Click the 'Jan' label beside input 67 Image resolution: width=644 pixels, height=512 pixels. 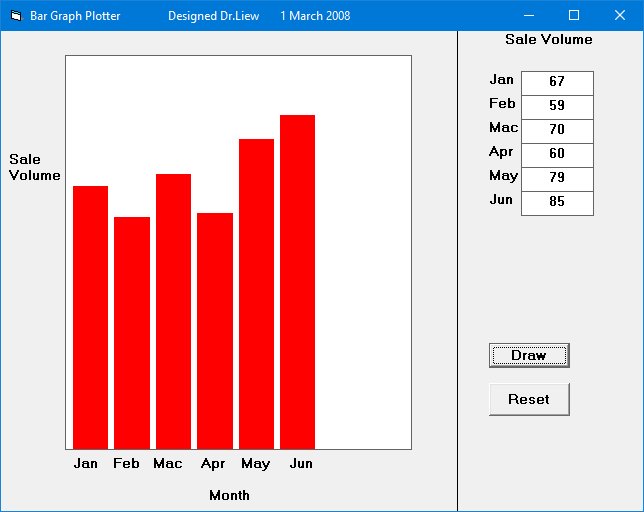click(x=501, y=79)
